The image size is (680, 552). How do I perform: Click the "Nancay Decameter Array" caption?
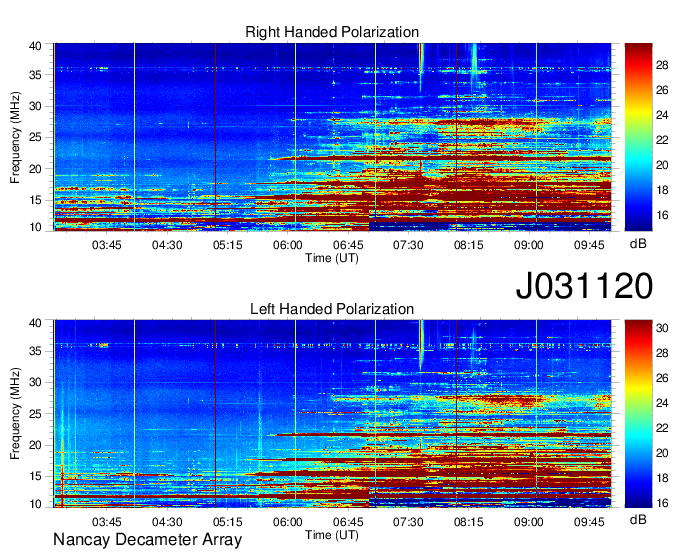pos(147,540)
